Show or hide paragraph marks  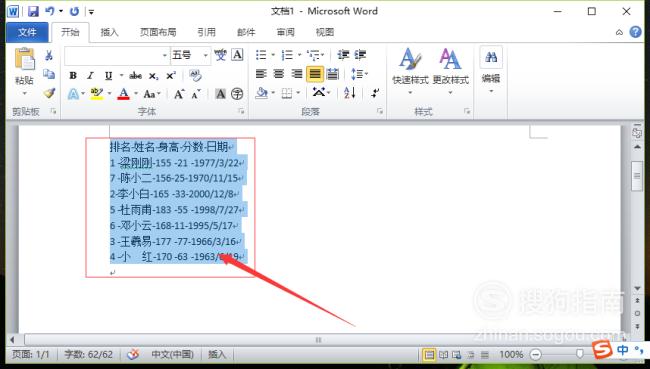[x=375, y=93]
